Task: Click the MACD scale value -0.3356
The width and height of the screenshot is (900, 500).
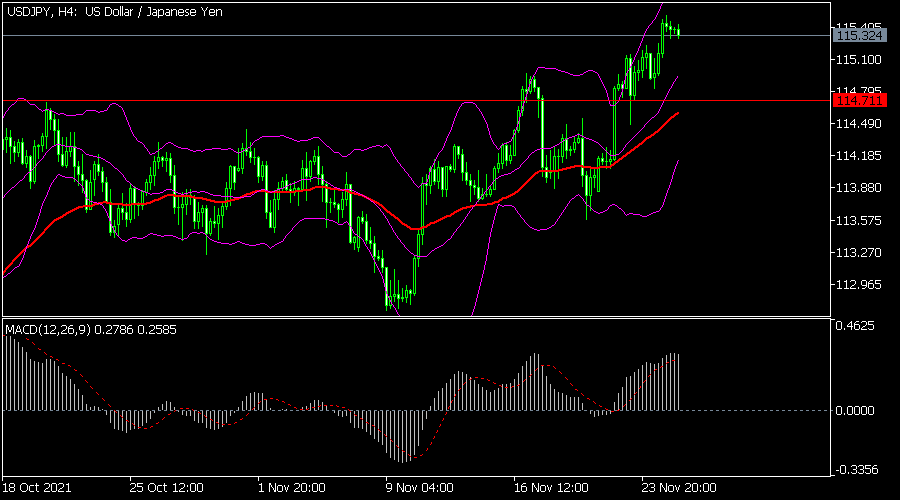Action: pyautogui.click(x=856, y=470)
